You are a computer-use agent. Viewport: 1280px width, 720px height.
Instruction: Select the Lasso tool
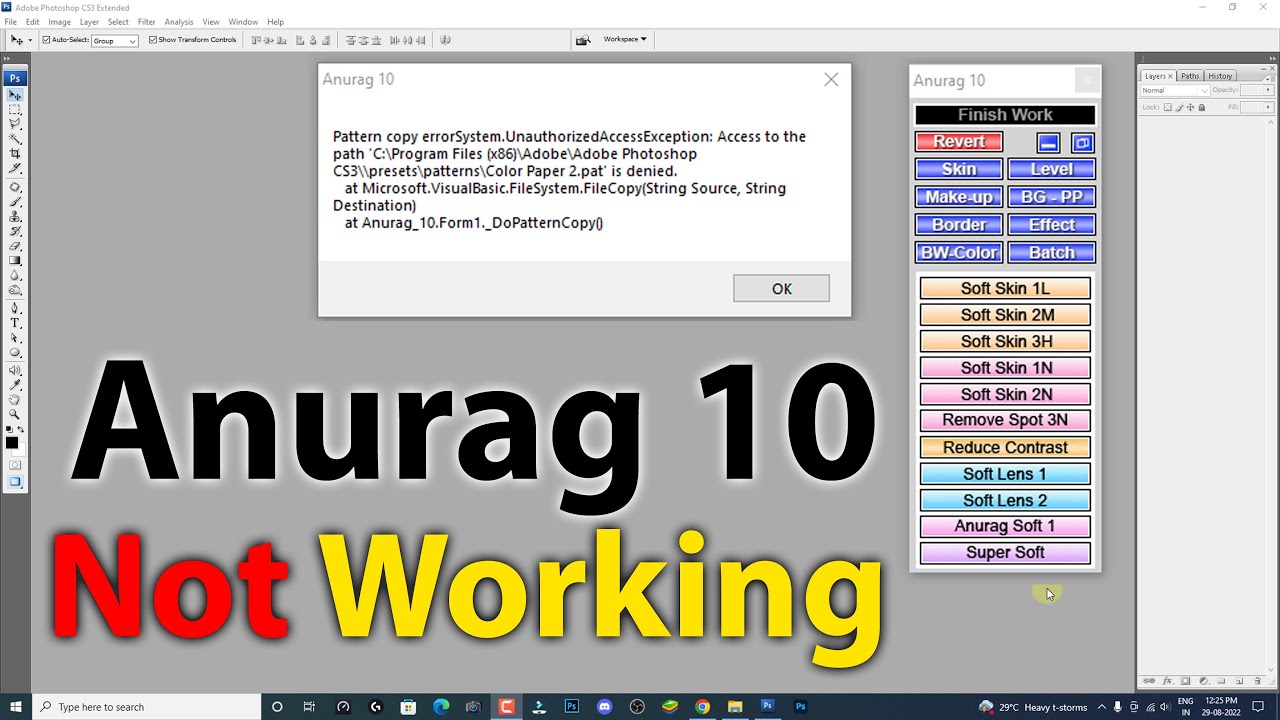coord(15,124)
